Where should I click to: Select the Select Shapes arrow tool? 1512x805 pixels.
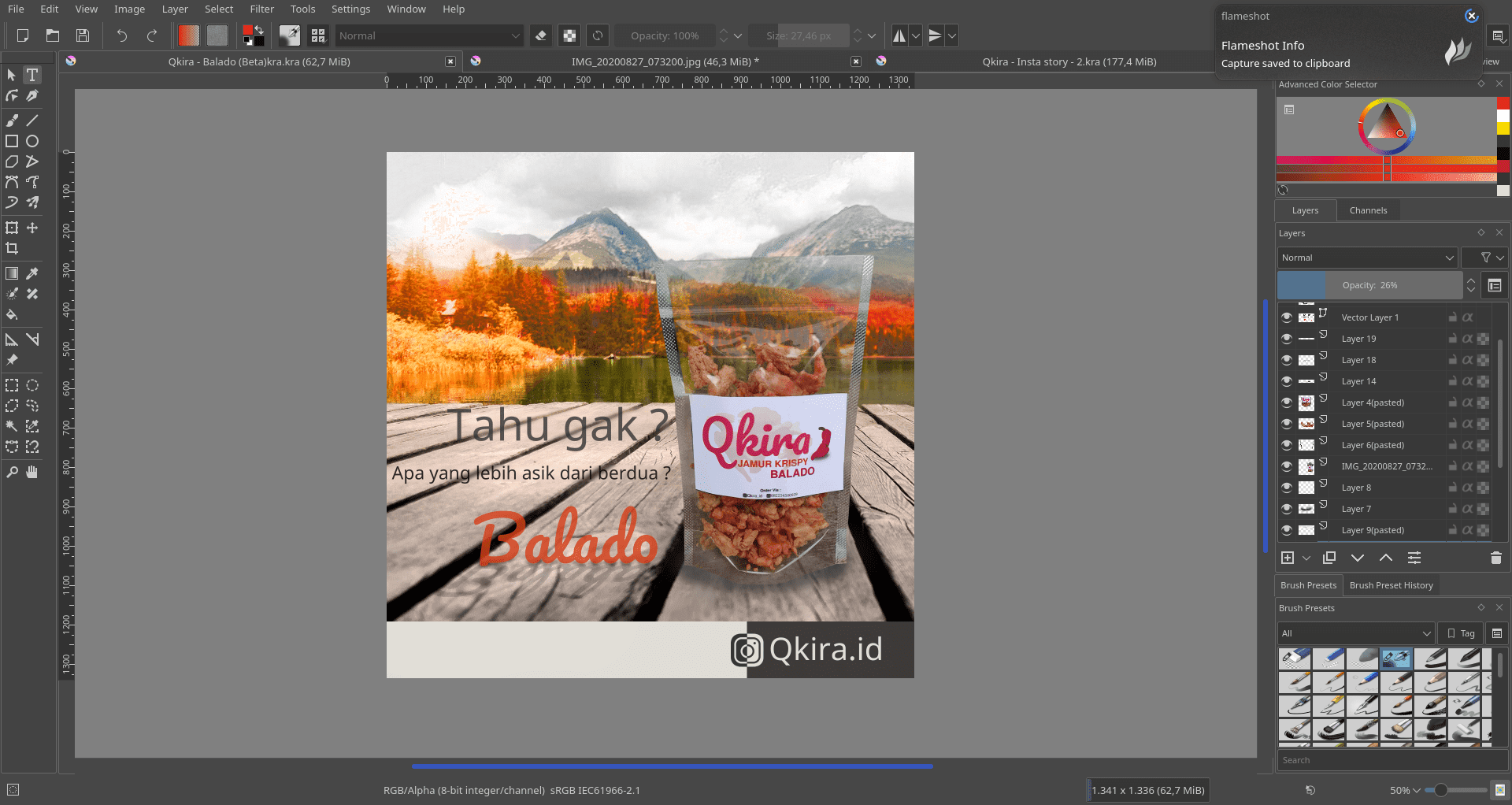click(12, 75)
